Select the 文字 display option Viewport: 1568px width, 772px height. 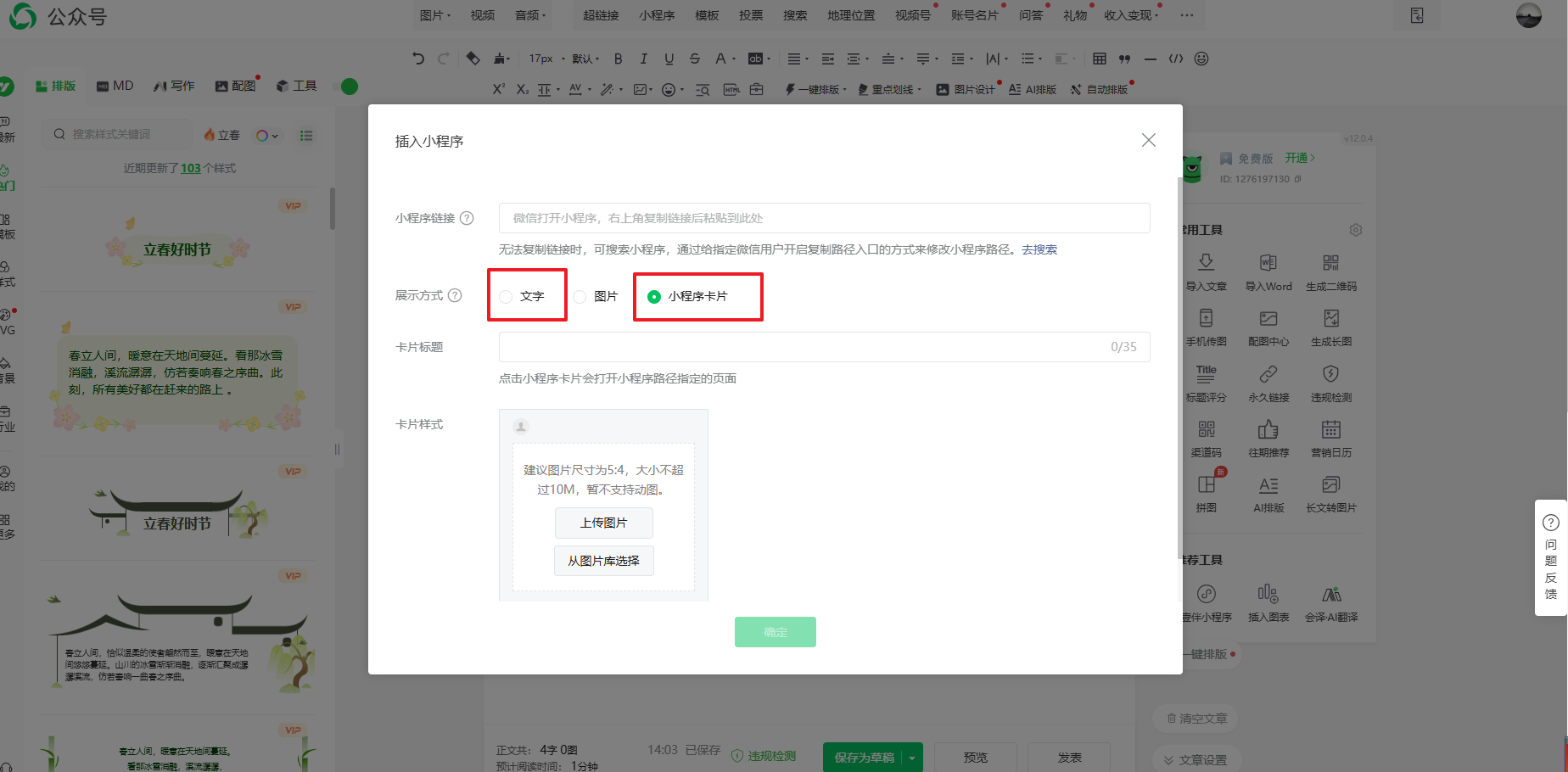pyautogui.click(x=507, y=297)
